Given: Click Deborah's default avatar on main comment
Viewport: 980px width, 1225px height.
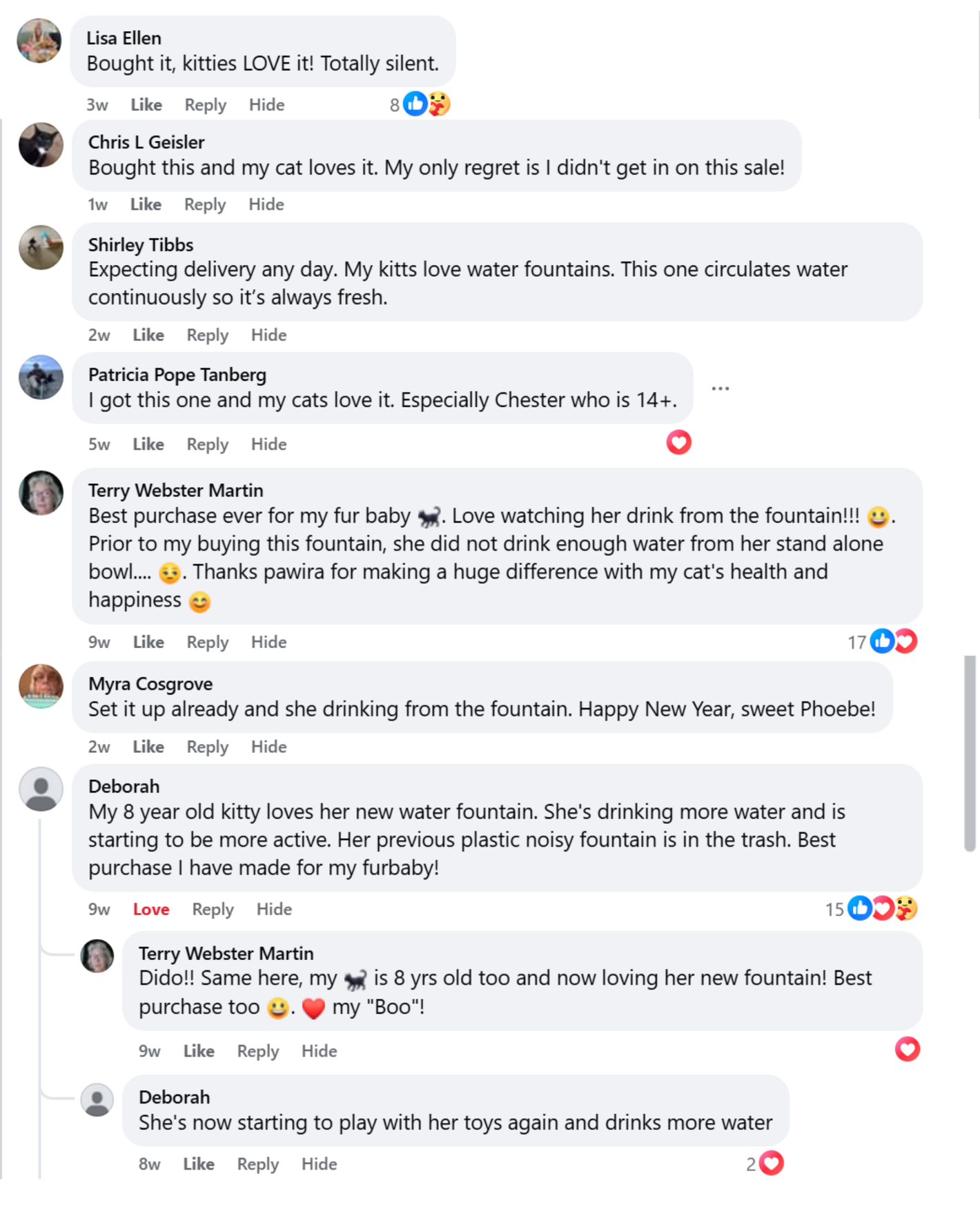Looking at the screenshot, I should 41,789.
